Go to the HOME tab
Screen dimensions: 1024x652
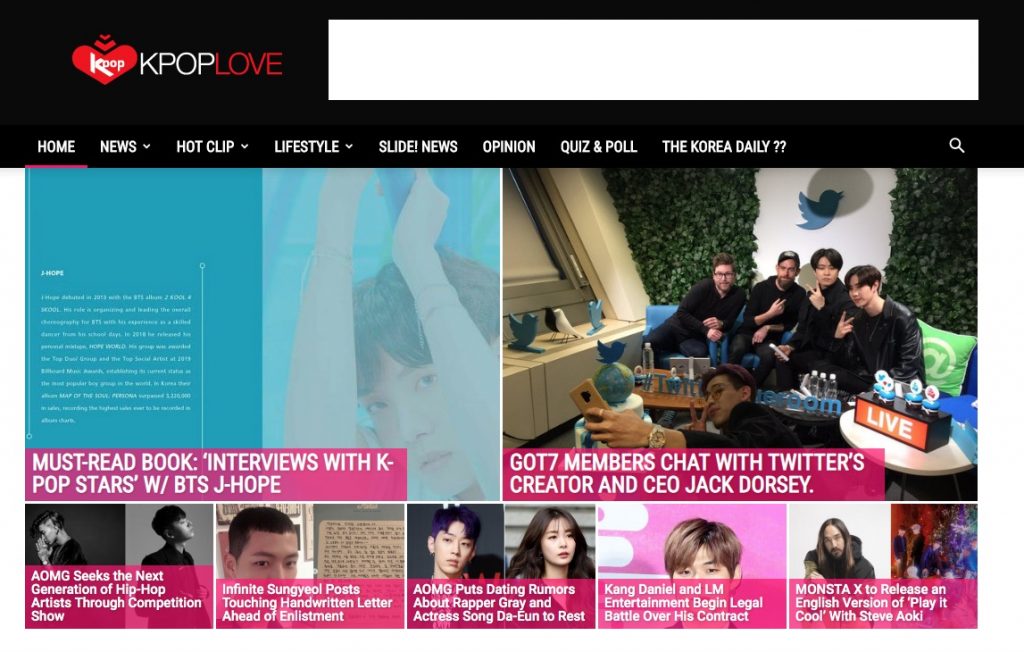(56, 146)
